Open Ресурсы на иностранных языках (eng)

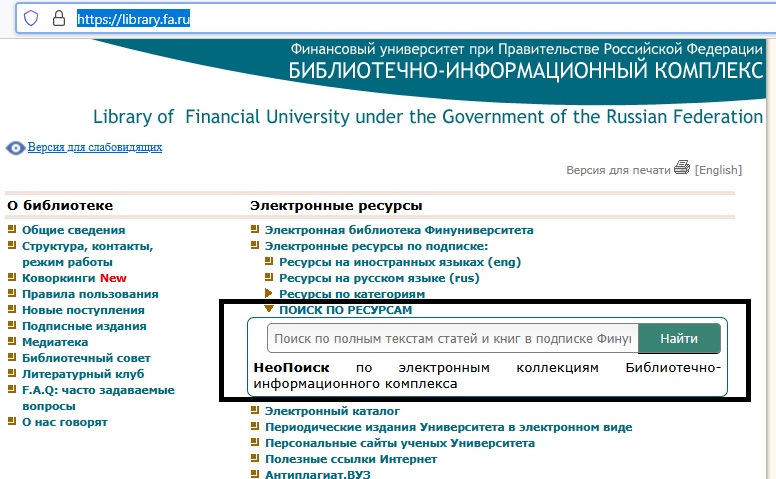[399, 262]
